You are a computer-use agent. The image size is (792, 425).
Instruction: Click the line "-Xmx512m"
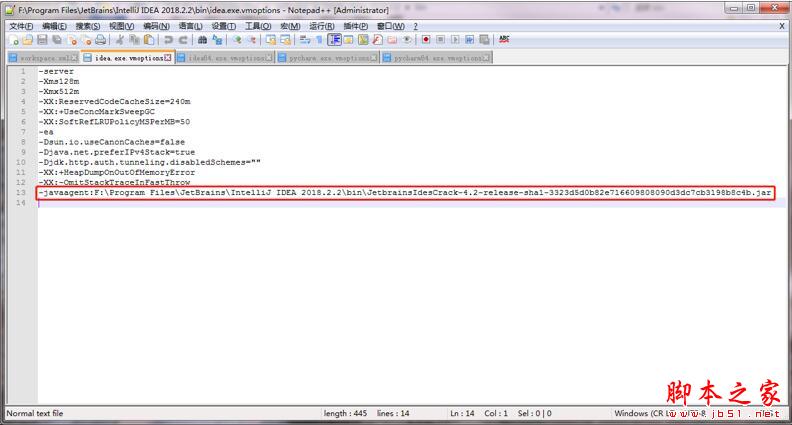point(59,91)
